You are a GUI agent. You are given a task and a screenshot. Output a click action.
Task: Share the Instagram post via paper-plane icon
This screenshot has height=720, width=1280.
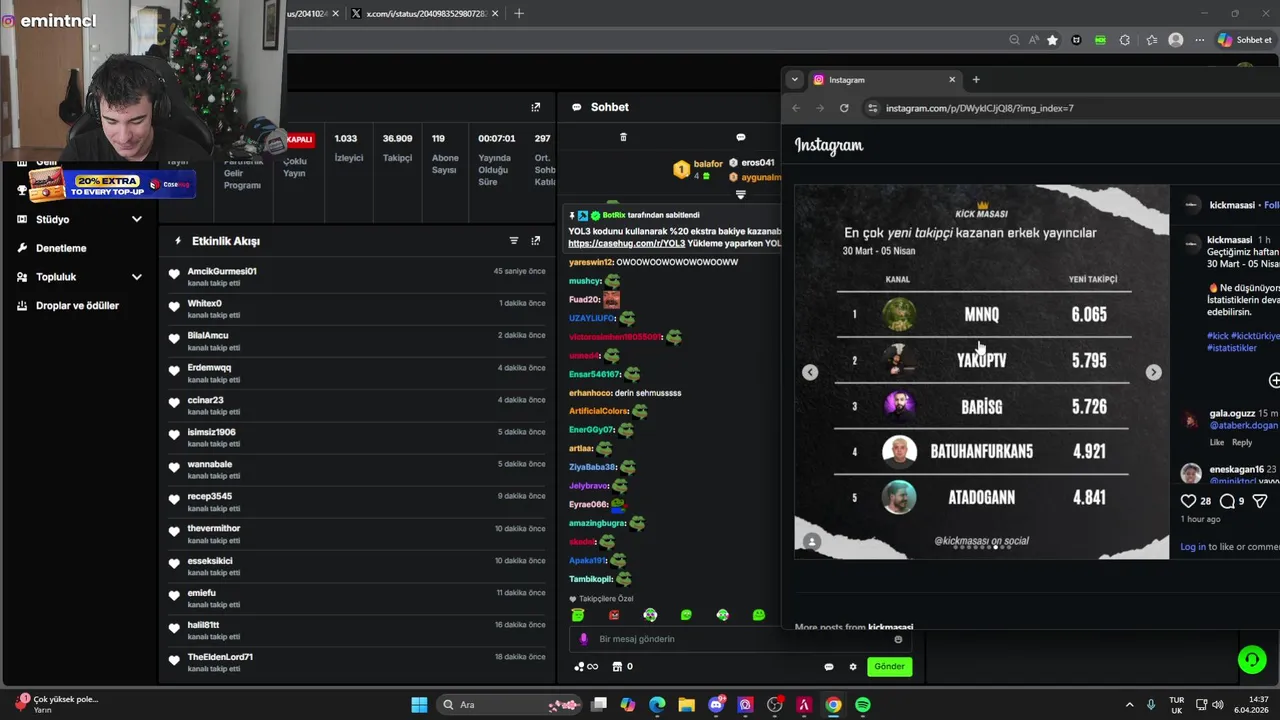point(1260,501)
